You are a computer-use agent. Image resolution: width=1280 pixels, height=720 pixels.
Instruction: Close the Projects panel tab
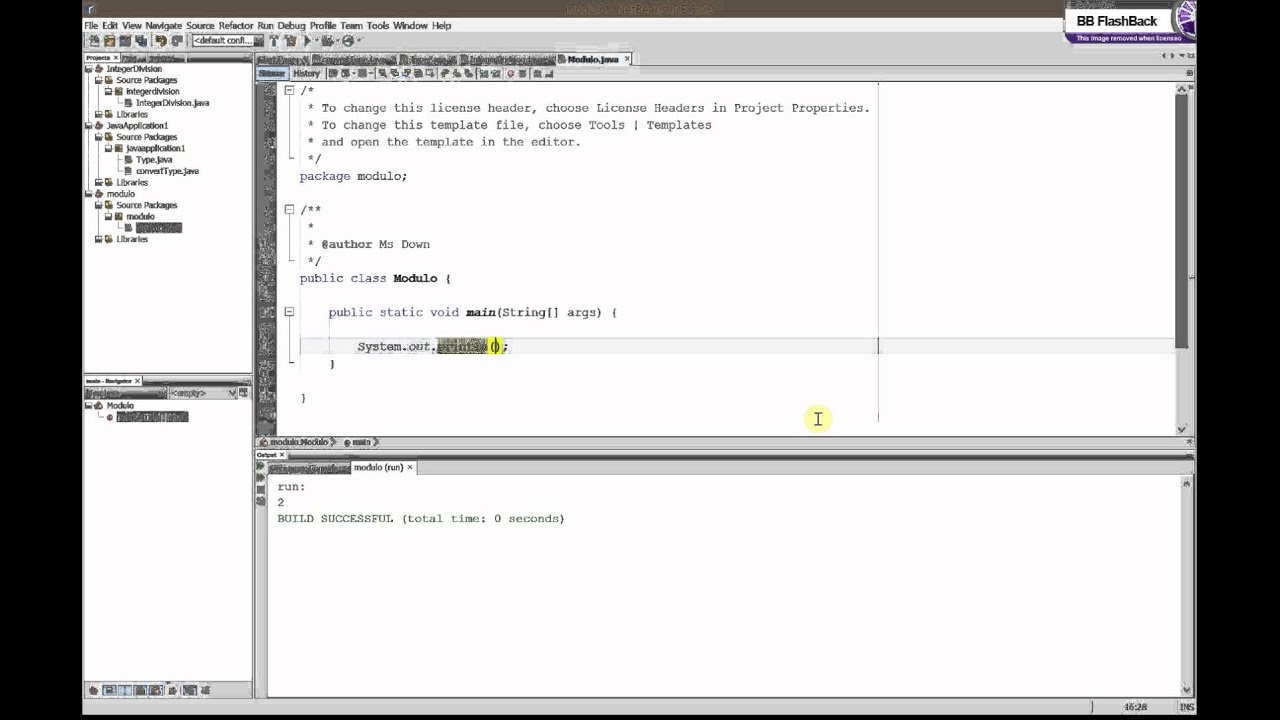pos(116,58)
